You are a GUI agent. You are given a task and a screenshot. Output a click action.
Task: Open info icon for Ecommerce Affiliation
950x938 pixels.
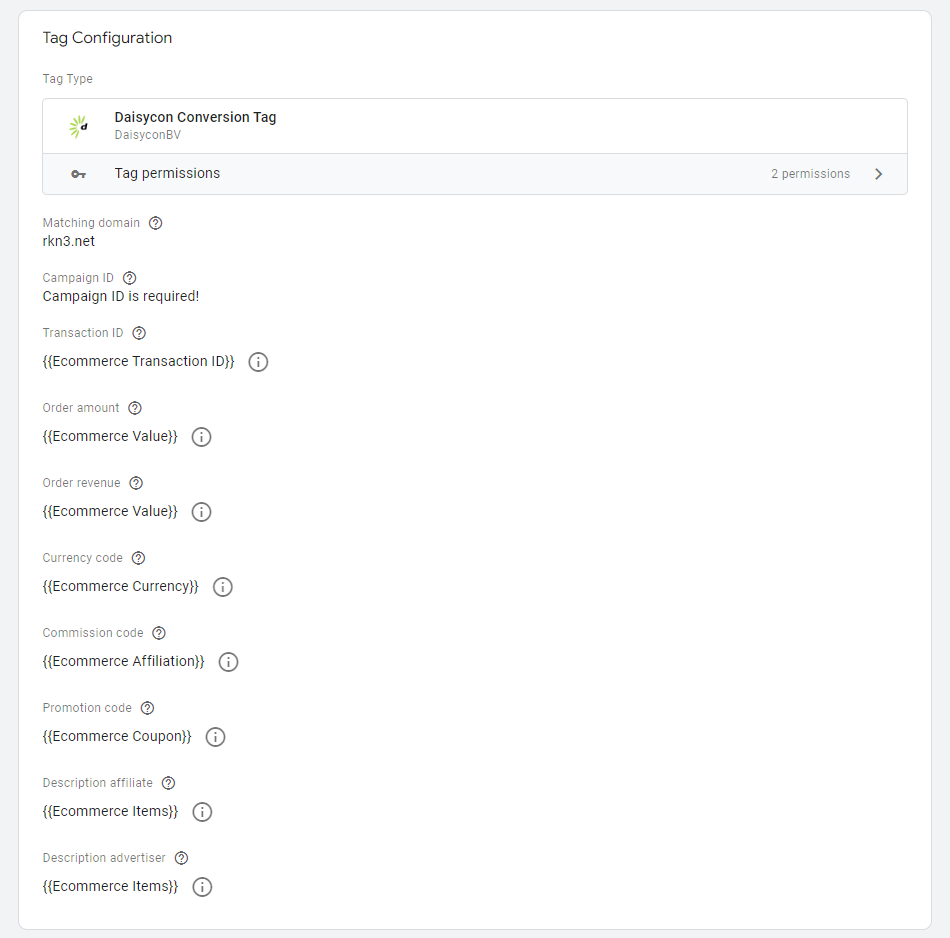[228, 662]
